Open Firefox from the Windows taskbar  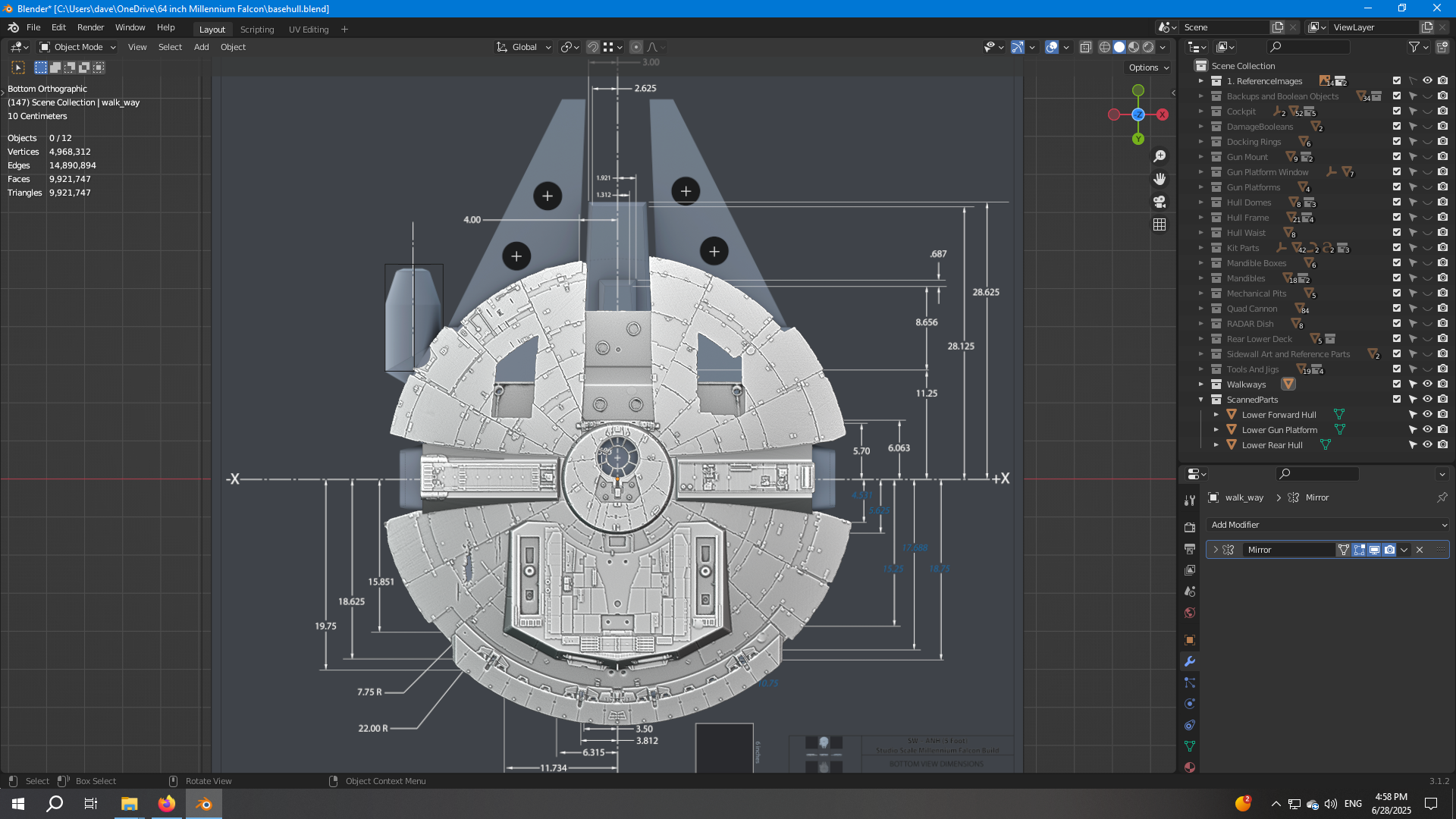pyautogui.click(x=166, y=803)
